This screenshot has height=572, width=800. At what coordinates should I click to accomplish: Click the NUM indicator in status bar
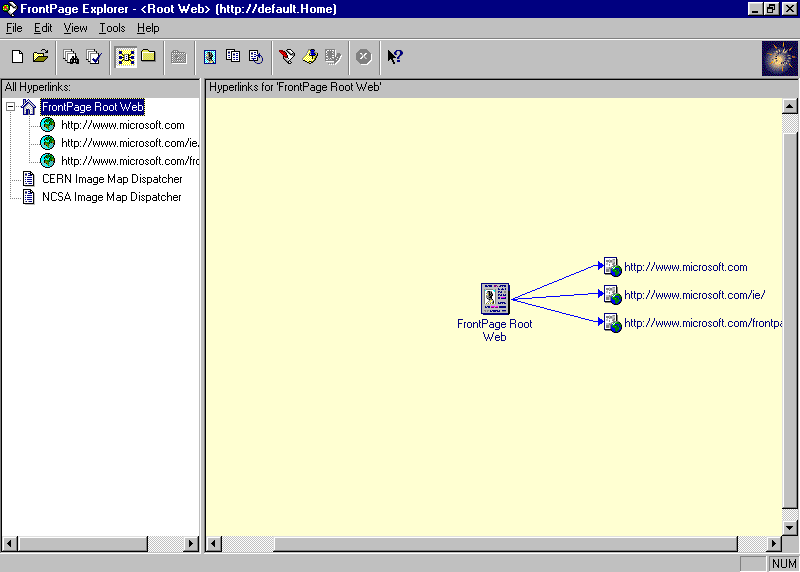coord(784,563)
